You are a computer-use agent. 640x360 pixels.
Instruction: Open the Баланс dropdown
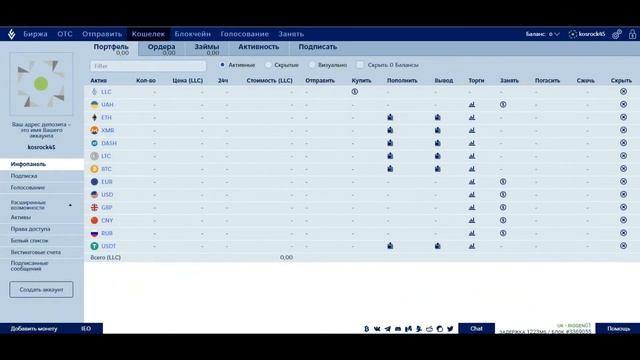(x=542, y=34)
